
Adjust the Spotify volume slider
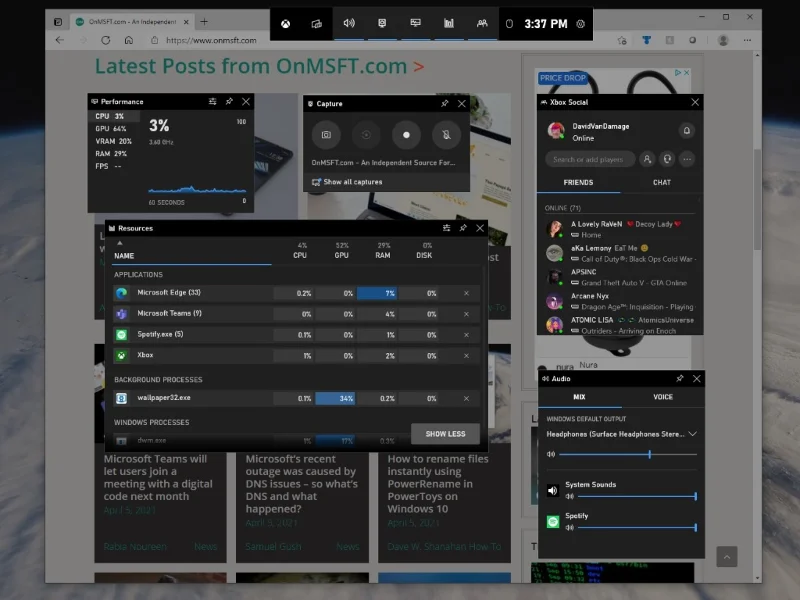pos(630,527)
